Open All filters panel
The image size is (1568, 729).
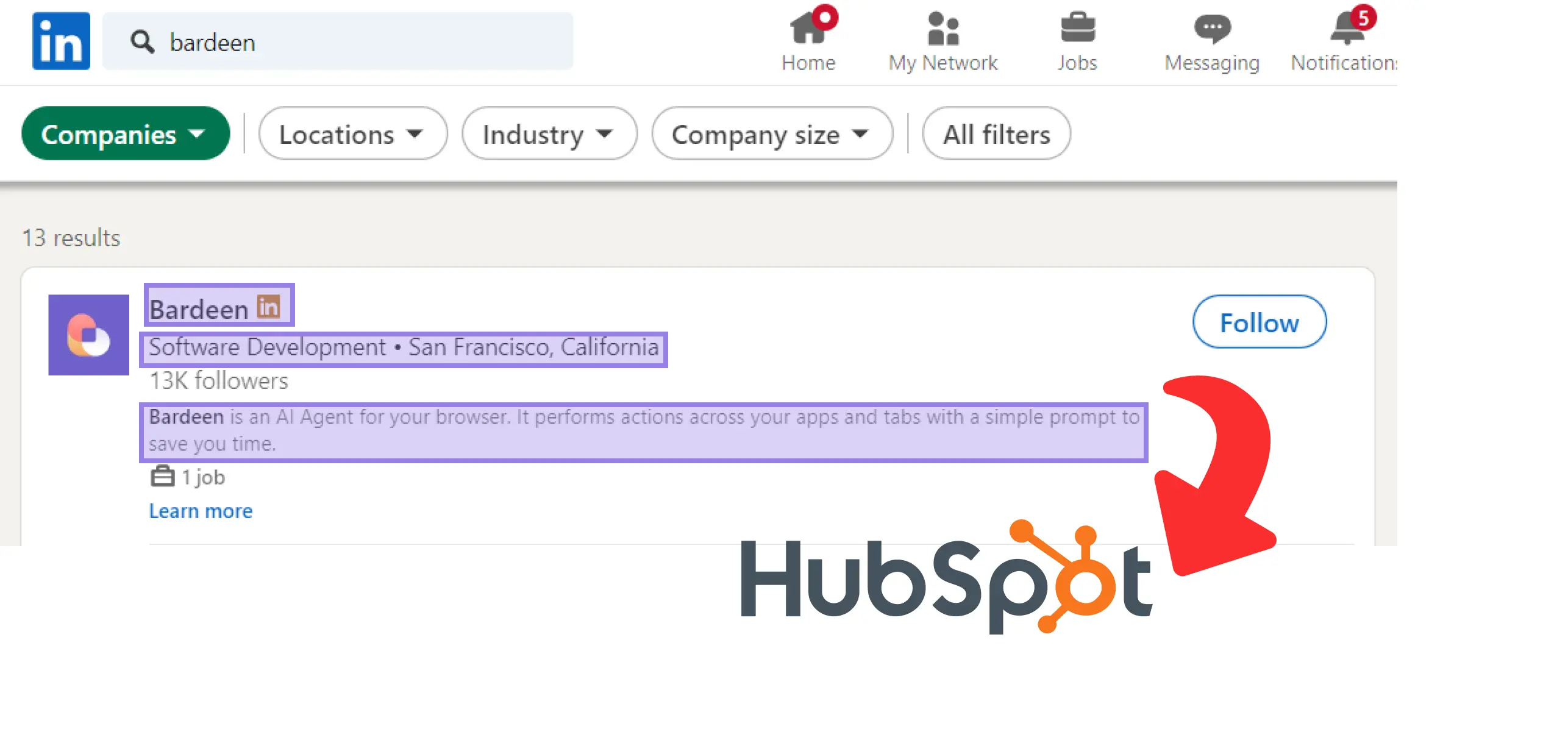tap(997, 134)
